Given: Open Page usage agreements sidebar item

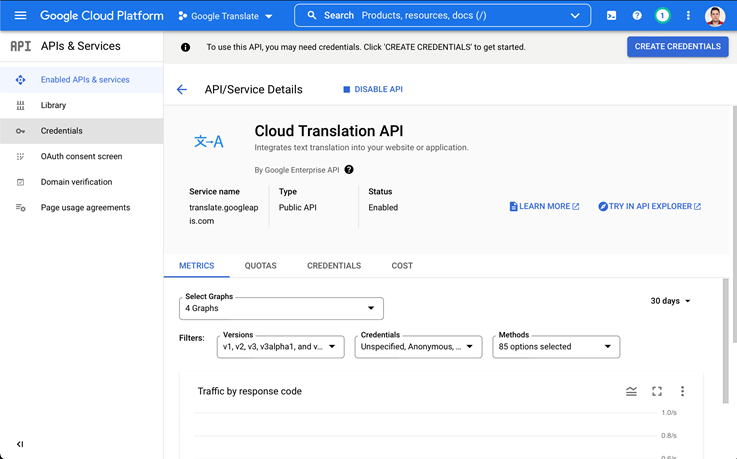Looking at the screenshot, I should pos(82,208).
